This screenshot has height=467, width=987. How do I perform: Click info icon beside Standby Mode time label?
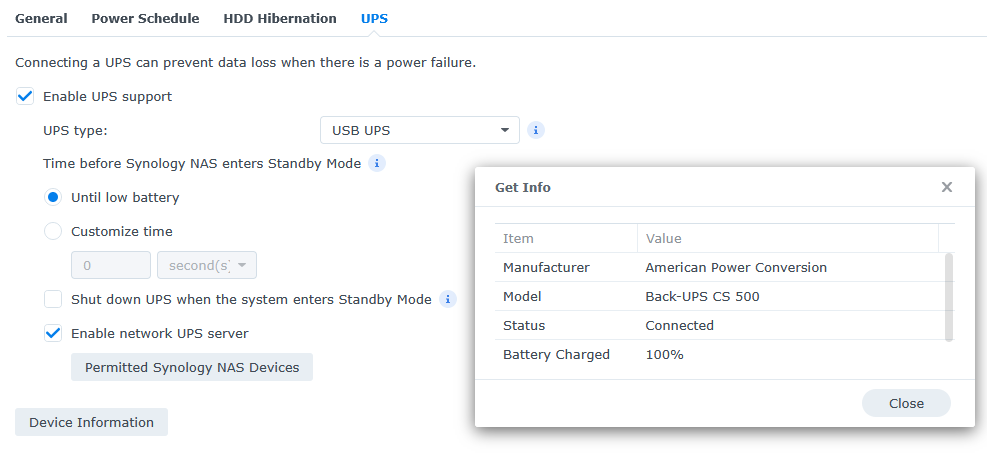pos(377,163)
